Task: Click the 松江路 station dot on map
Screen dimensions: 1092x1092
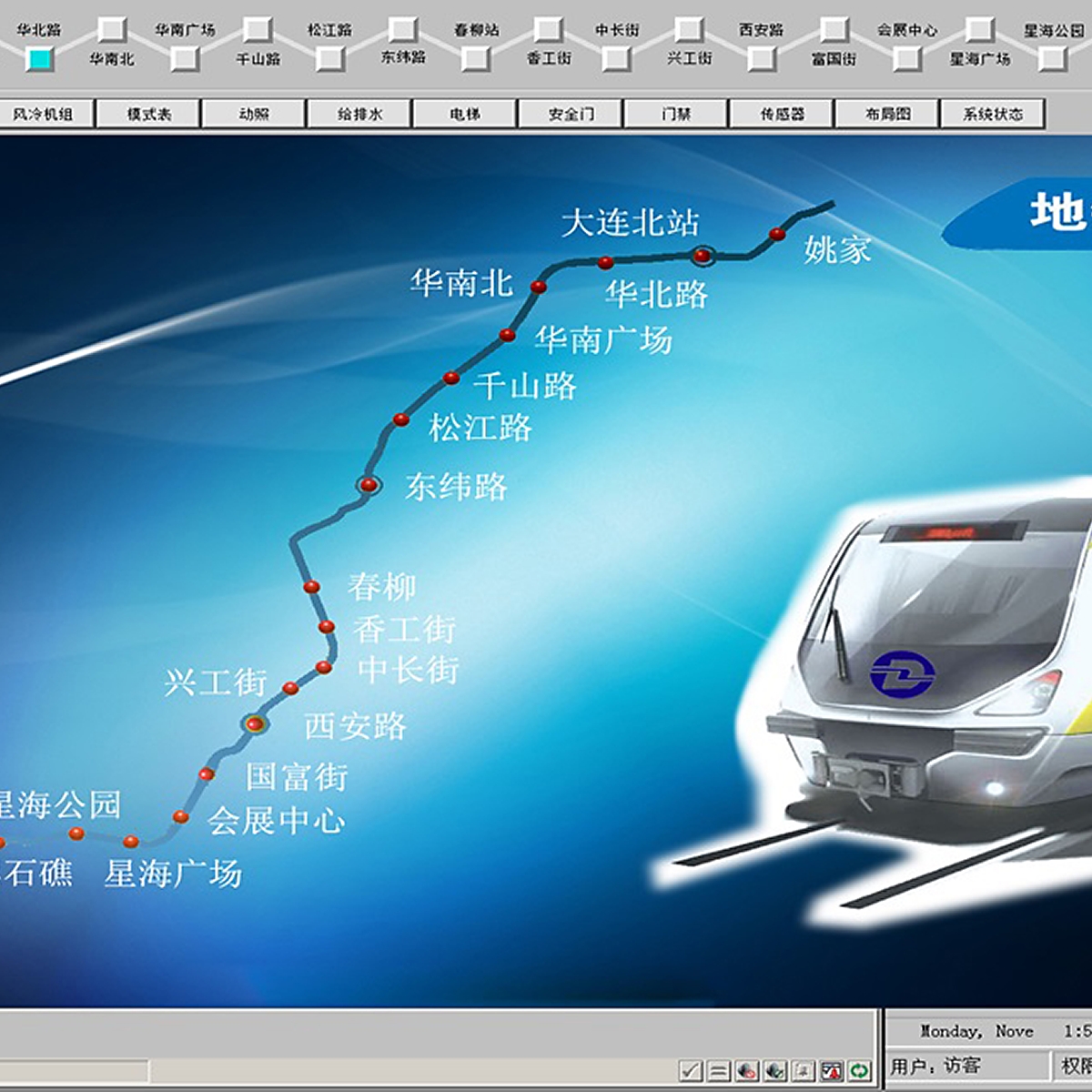Action: pos(401,420)
